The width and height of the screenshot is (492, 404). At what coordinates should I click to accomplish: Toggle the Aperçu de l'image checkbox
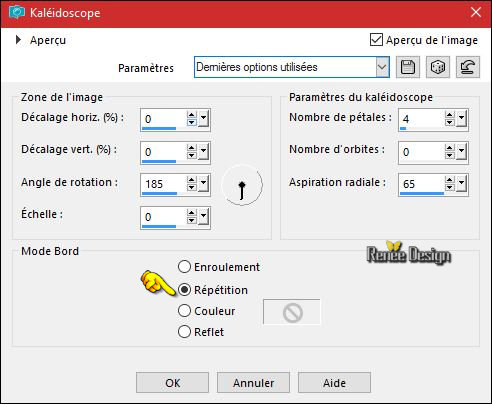tap(376, 40)
